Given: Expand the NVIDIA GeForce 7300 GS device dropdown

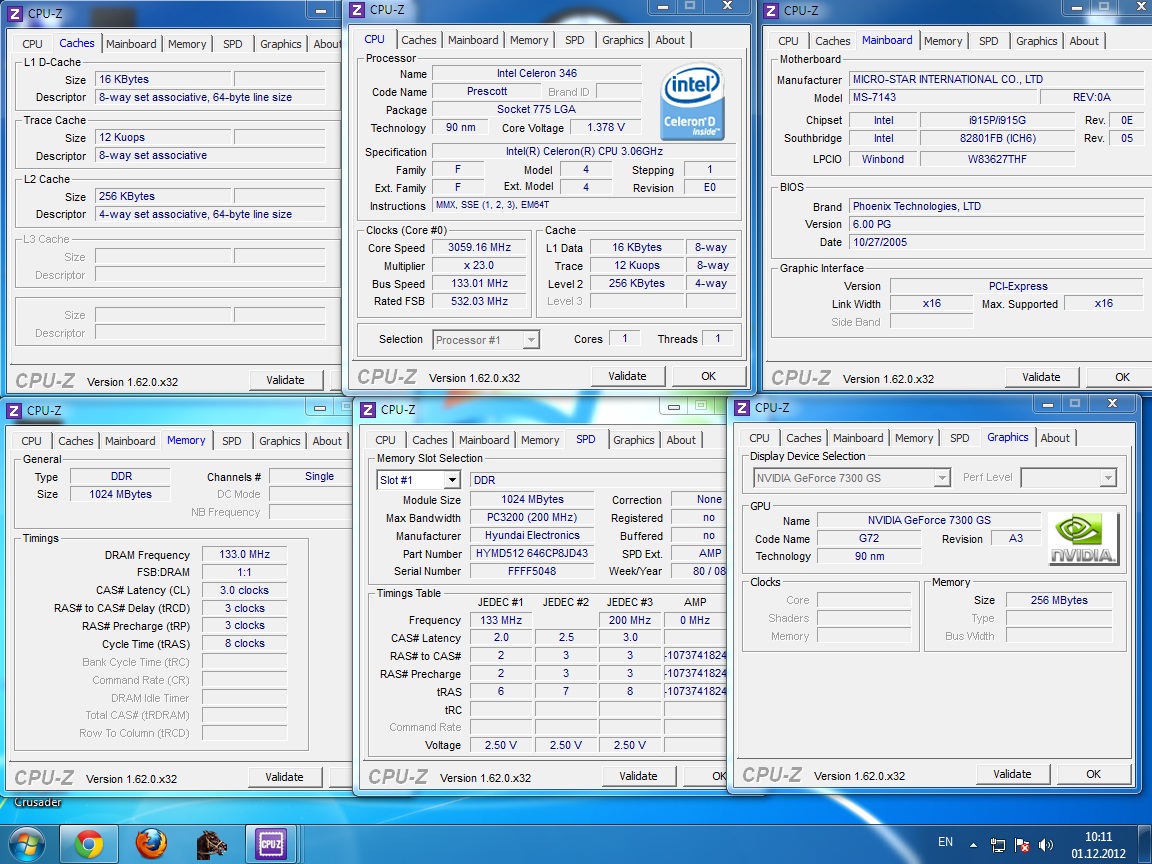Looking at the screenshot, I should (x=941, y=478).
